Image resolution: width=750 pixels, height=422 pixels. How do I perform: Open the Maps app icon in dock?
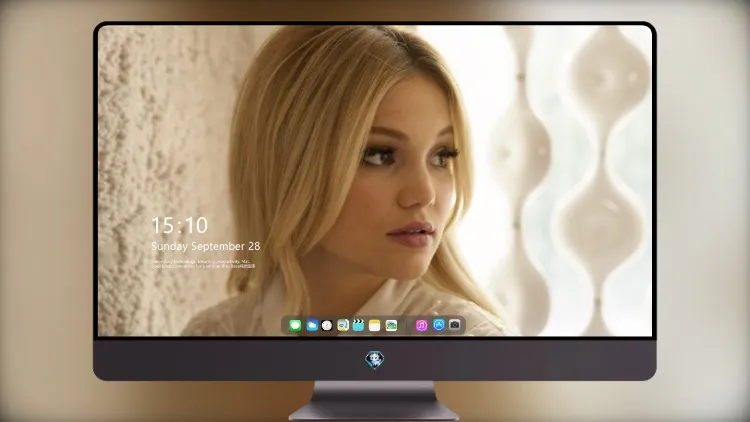coord(343,325)
